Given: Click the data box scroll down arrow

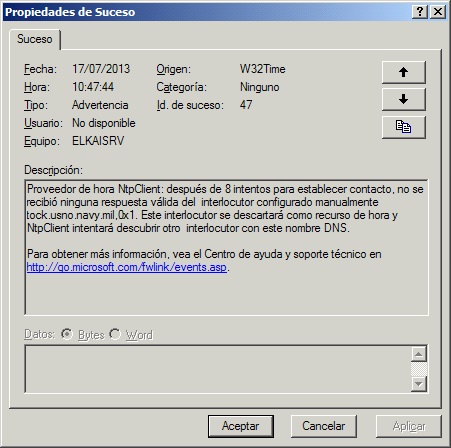Looking at the screenshot, I should click(419, 384).
